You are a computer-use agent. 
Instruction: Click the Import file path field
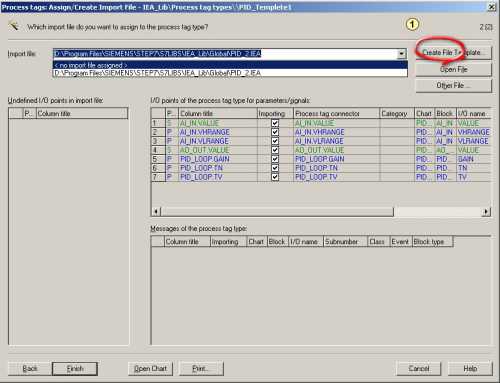pyautogui.click(x=225, y=53)
